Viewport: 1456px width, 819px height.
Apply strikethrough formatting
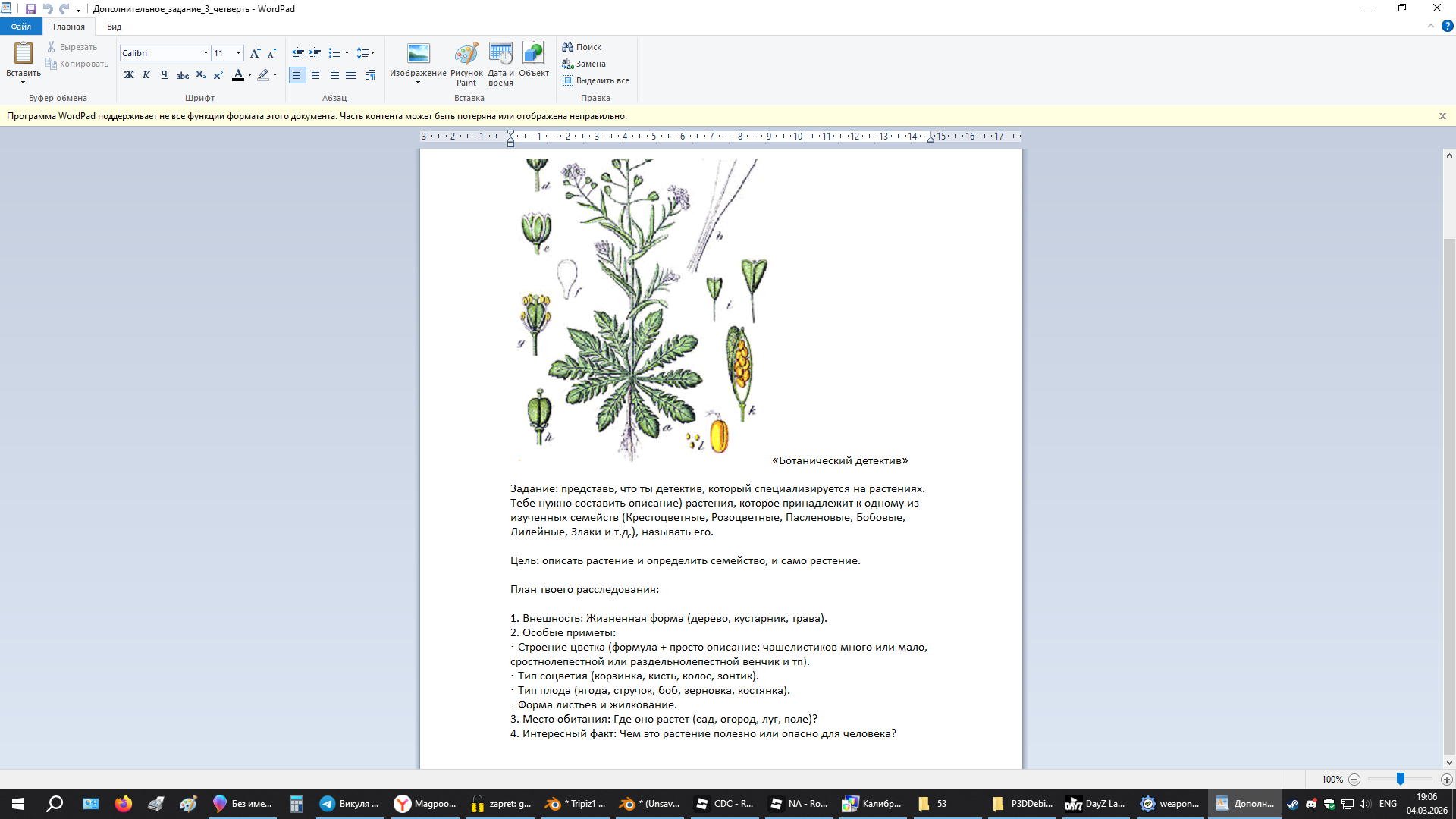[x=182, y=75]
